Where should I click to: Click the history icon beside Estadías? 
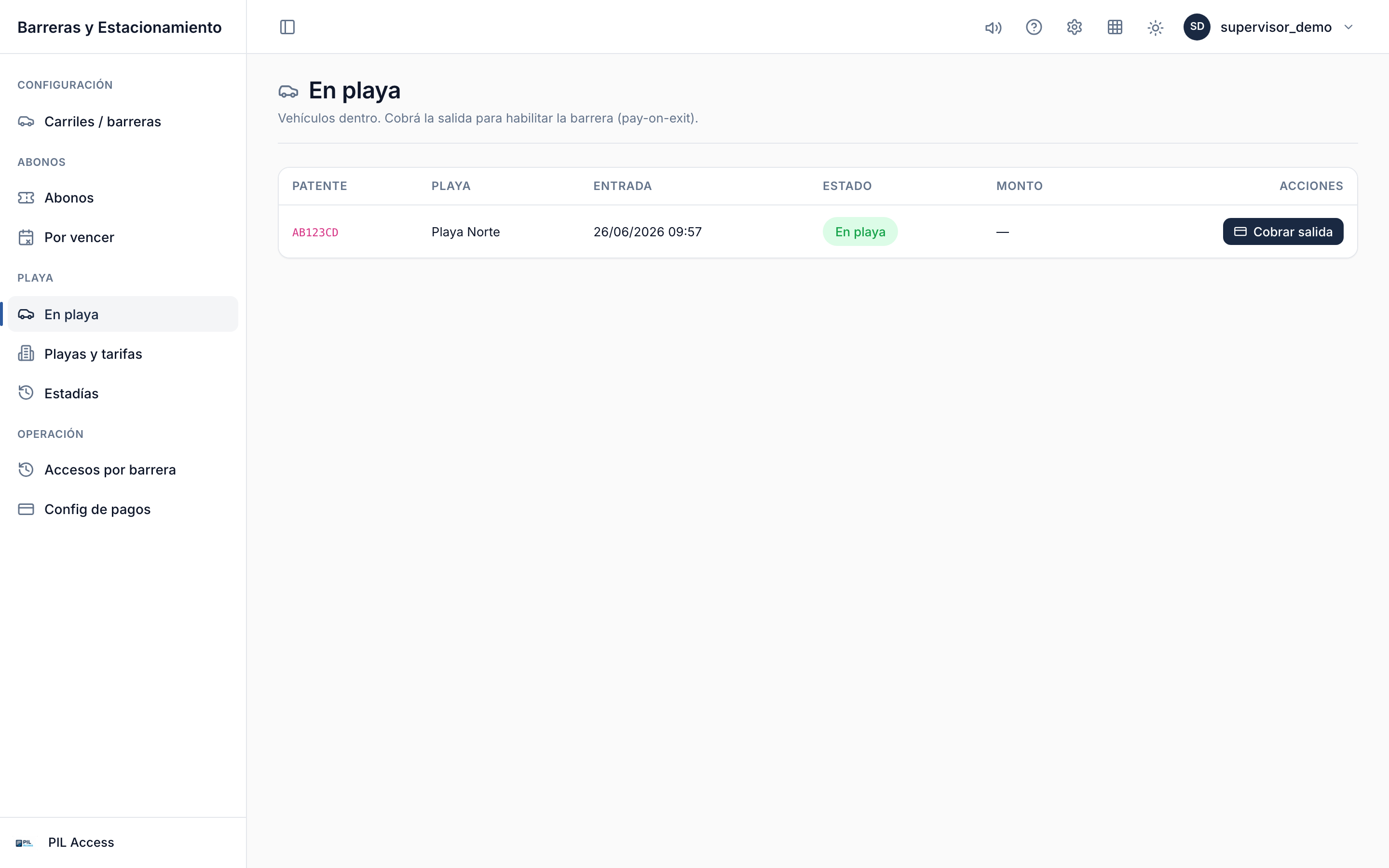pyautogui.click(x=26, y=393)
